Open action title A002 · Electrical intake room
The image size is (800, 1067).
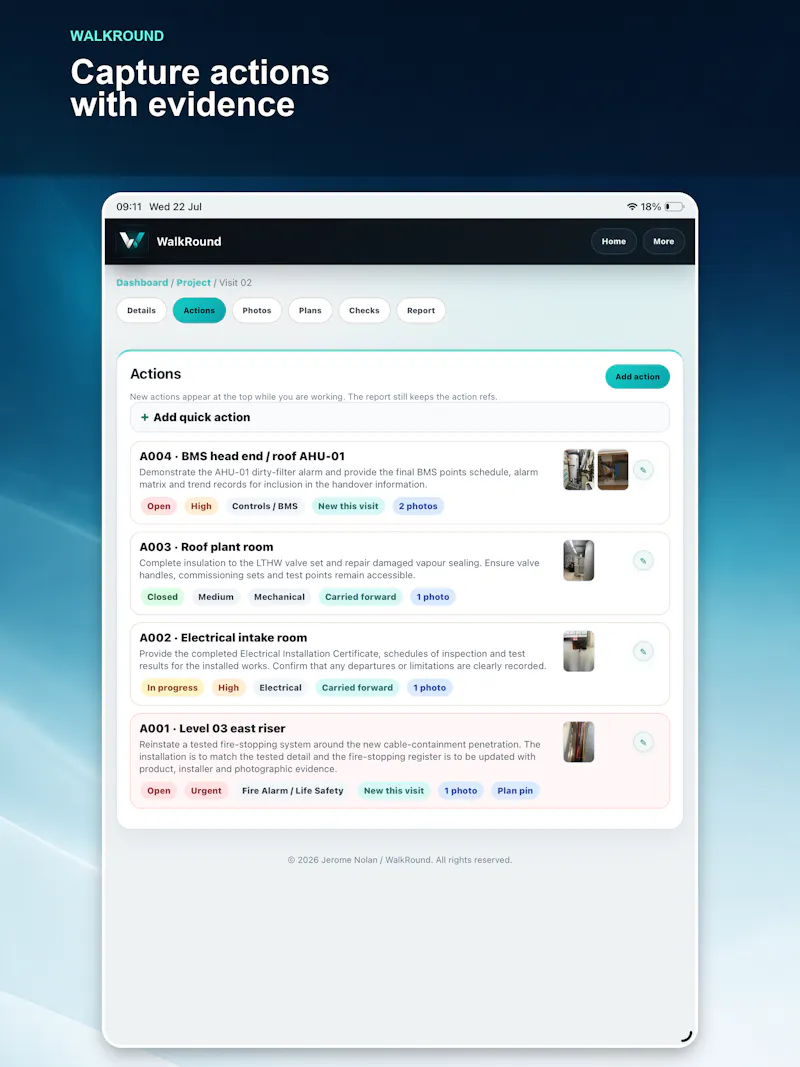click(223, 638)
